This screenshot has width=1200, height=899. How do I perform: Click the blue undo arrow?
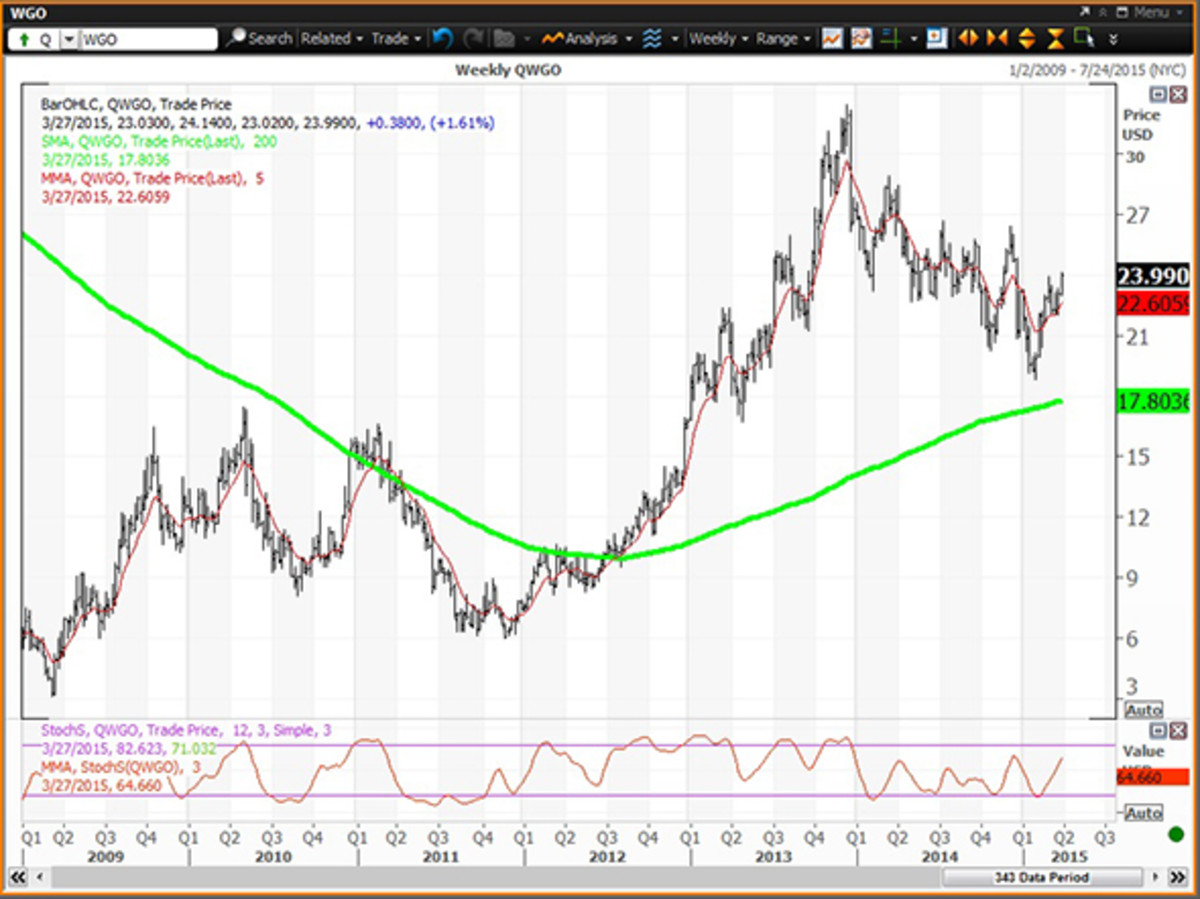coord(442,39)
